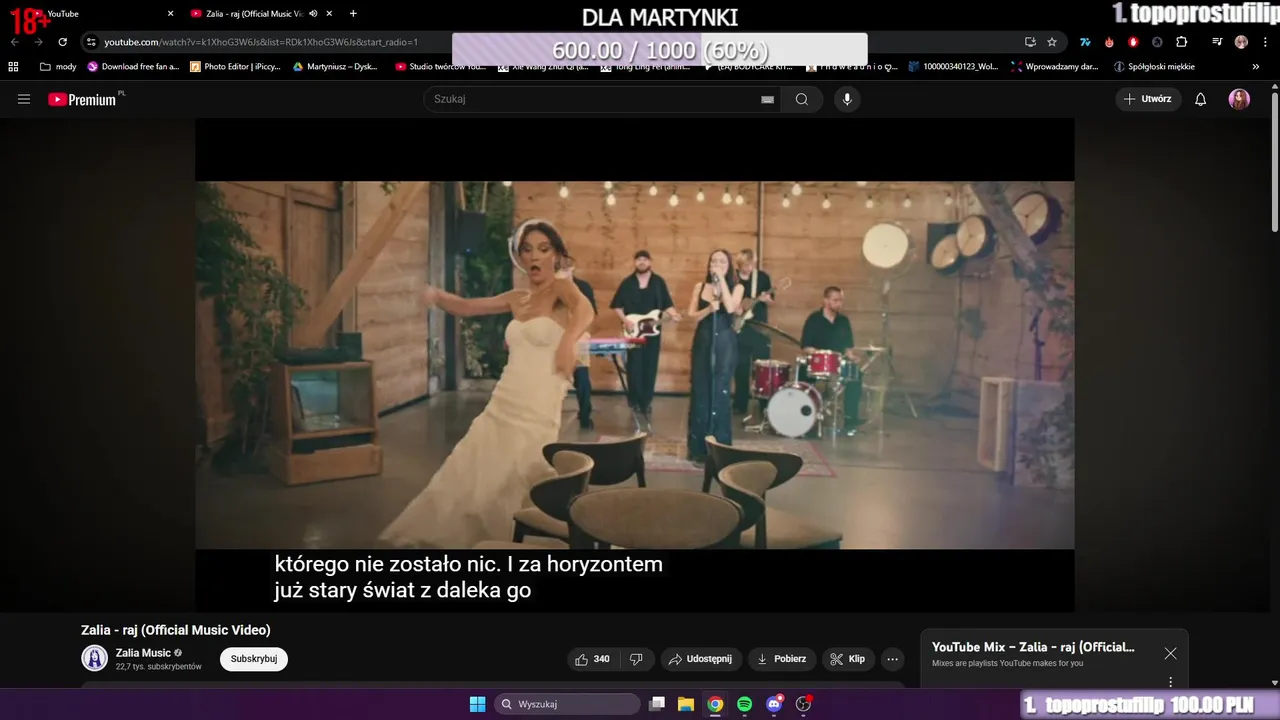Open Download free fan a... bookmark
The image size is (1280, 720).
pyautogui.click(x=133, y=67)
